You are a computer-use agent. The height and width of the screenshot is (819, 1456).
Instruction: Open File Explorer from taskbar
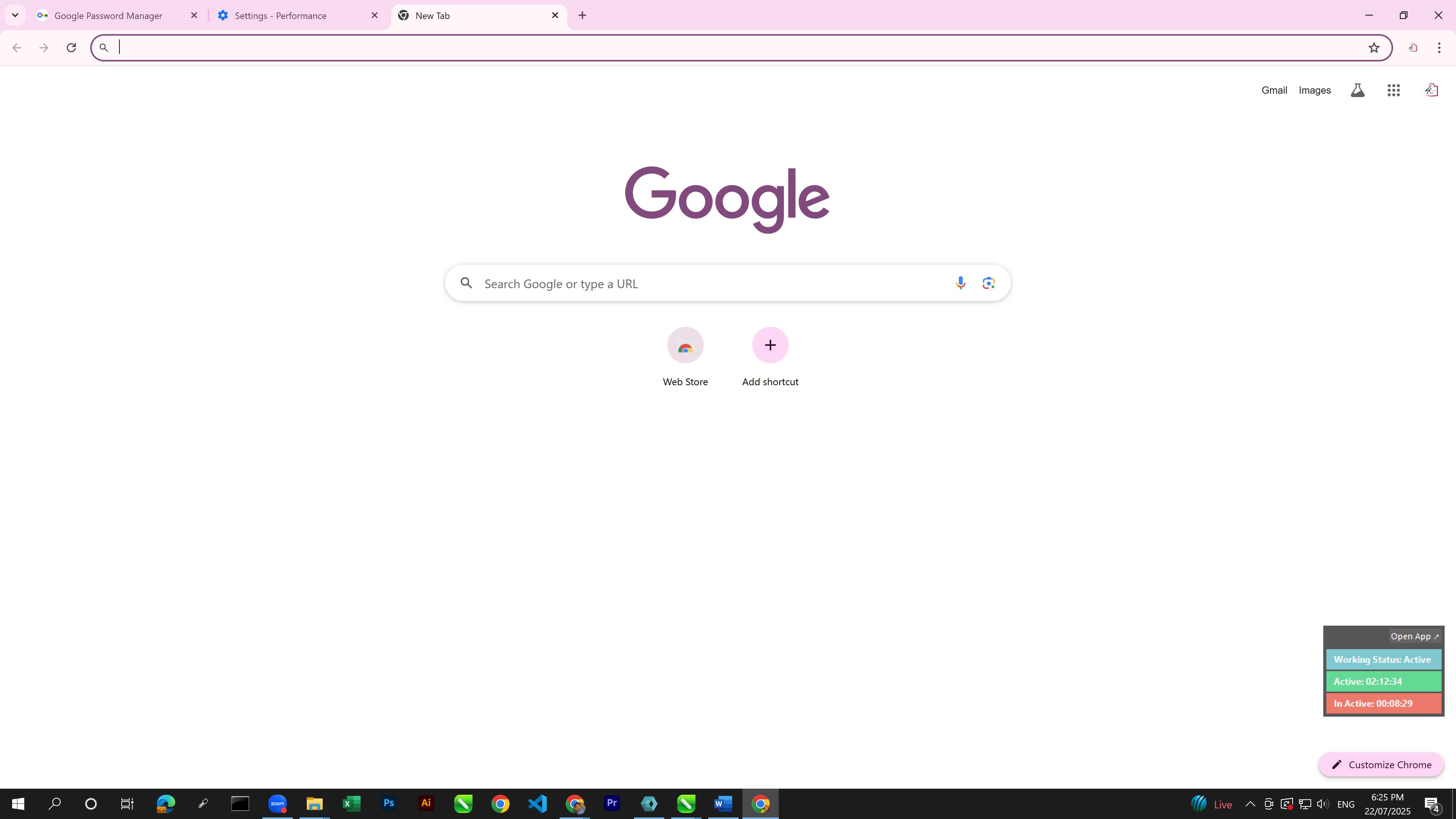(315, 804)
